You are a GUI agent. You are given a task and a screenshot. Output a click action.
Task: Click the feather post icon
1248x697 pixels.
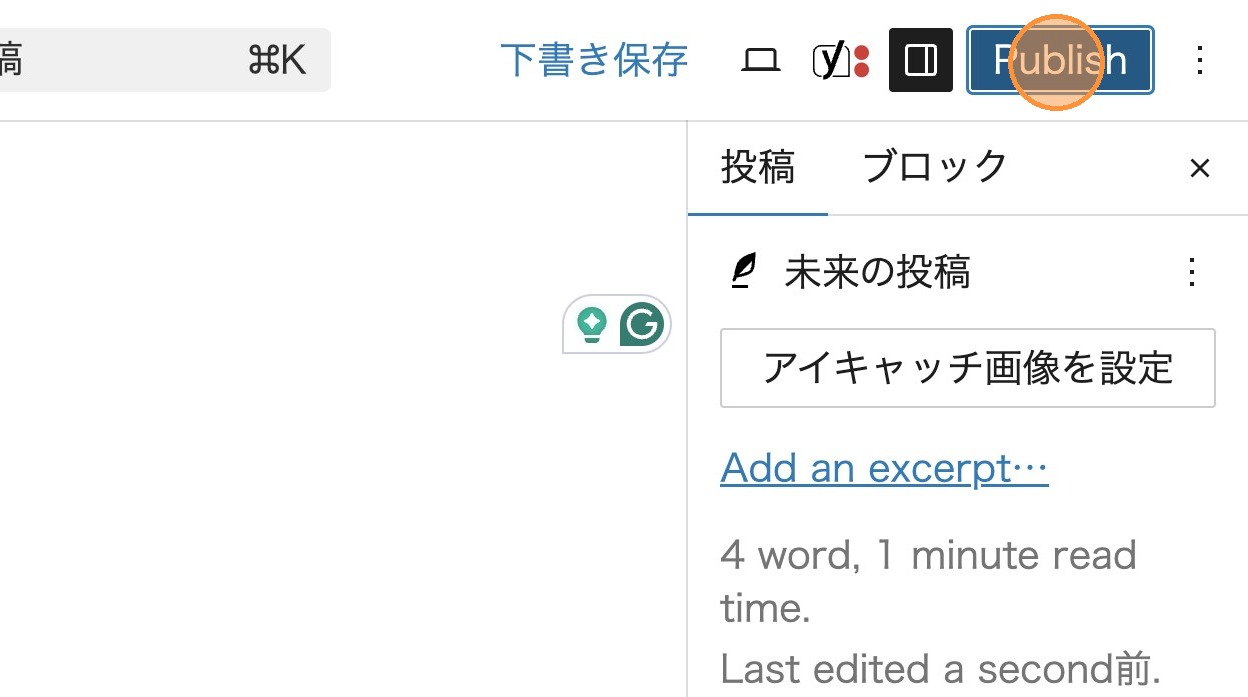741,271
